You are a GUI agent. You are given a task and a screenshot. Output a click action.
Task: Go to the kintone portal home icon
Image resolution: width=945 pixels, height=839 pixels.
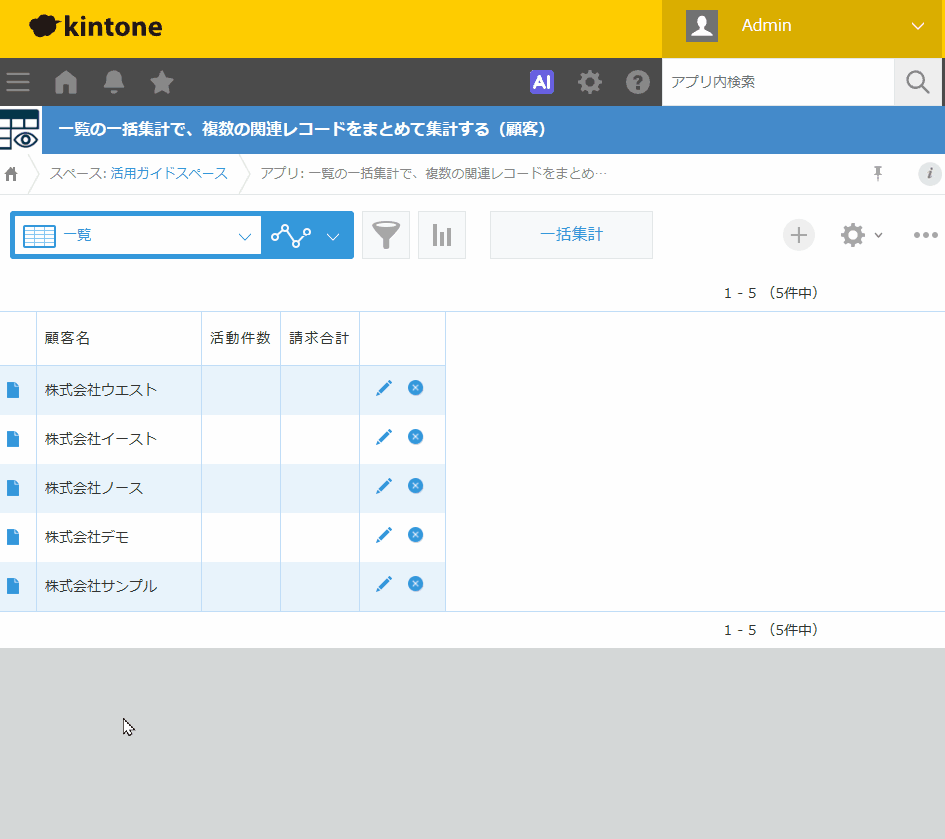click(66, 82)
